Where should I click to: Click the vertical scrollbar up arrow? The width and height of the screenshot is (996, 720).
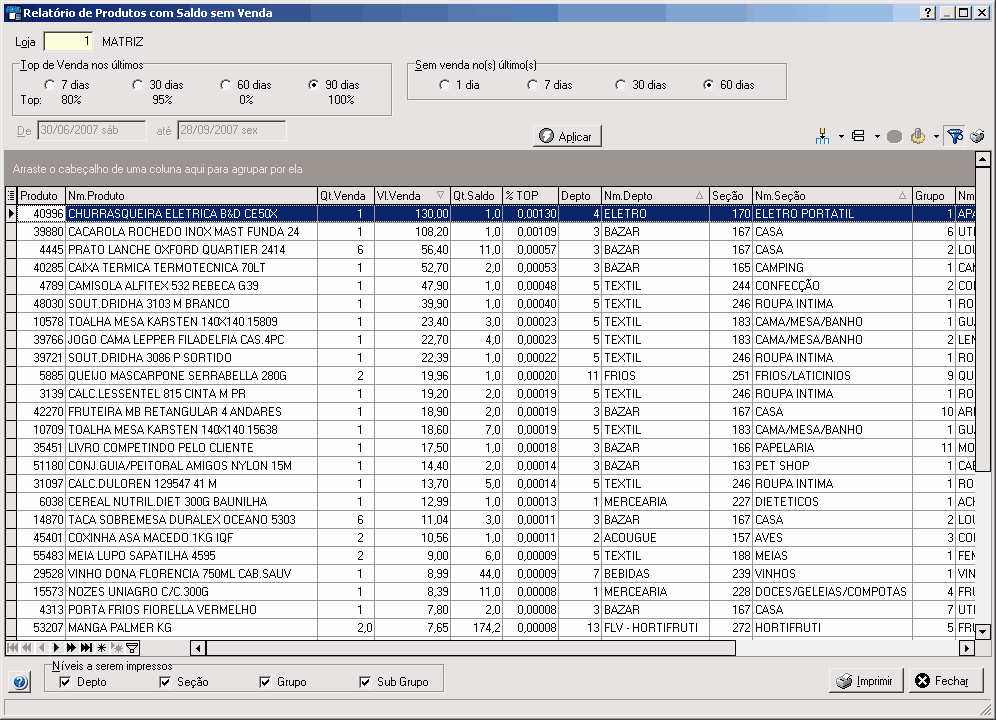coord(983,159)
